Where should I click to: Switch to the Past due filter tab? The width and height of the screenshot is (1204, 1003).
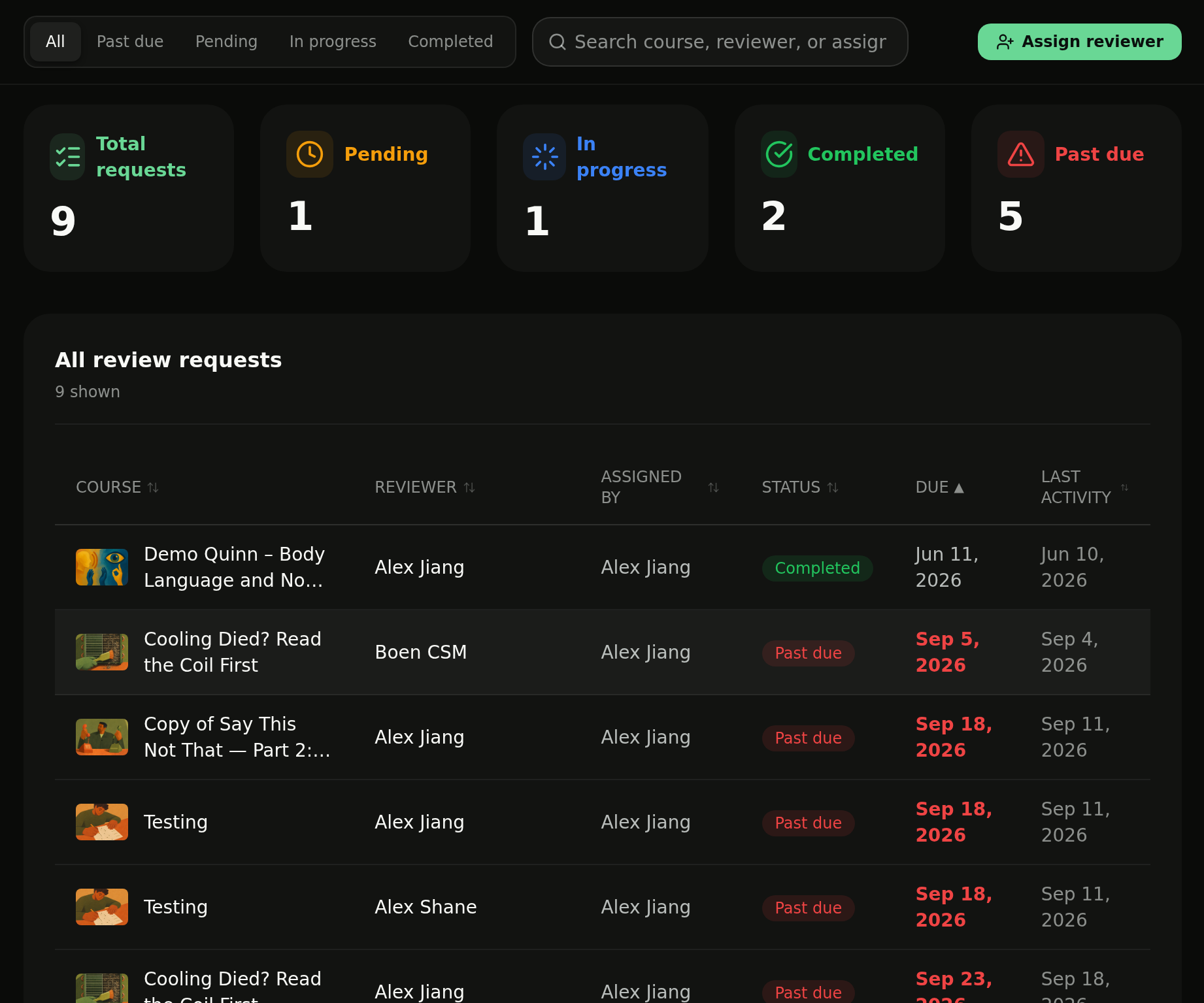[x=130, y=42]
